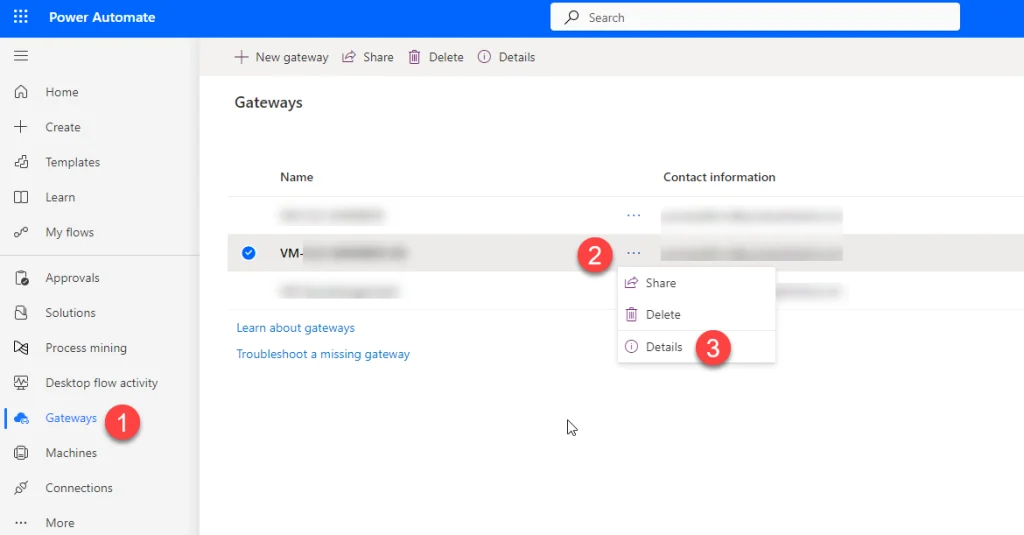Screen dimensions: 1024x535
Task: Click the Contact information column header
Action: [x=719, y=177]
